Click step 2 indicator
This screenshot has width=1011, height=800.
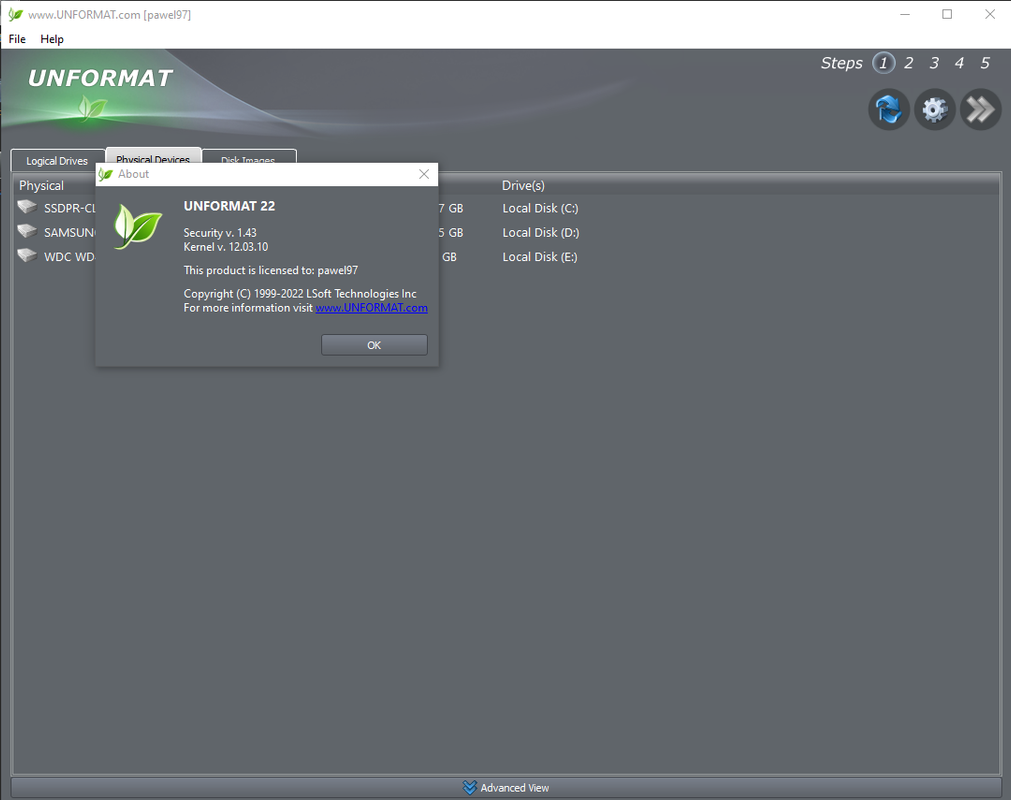[x=908, y=63]
